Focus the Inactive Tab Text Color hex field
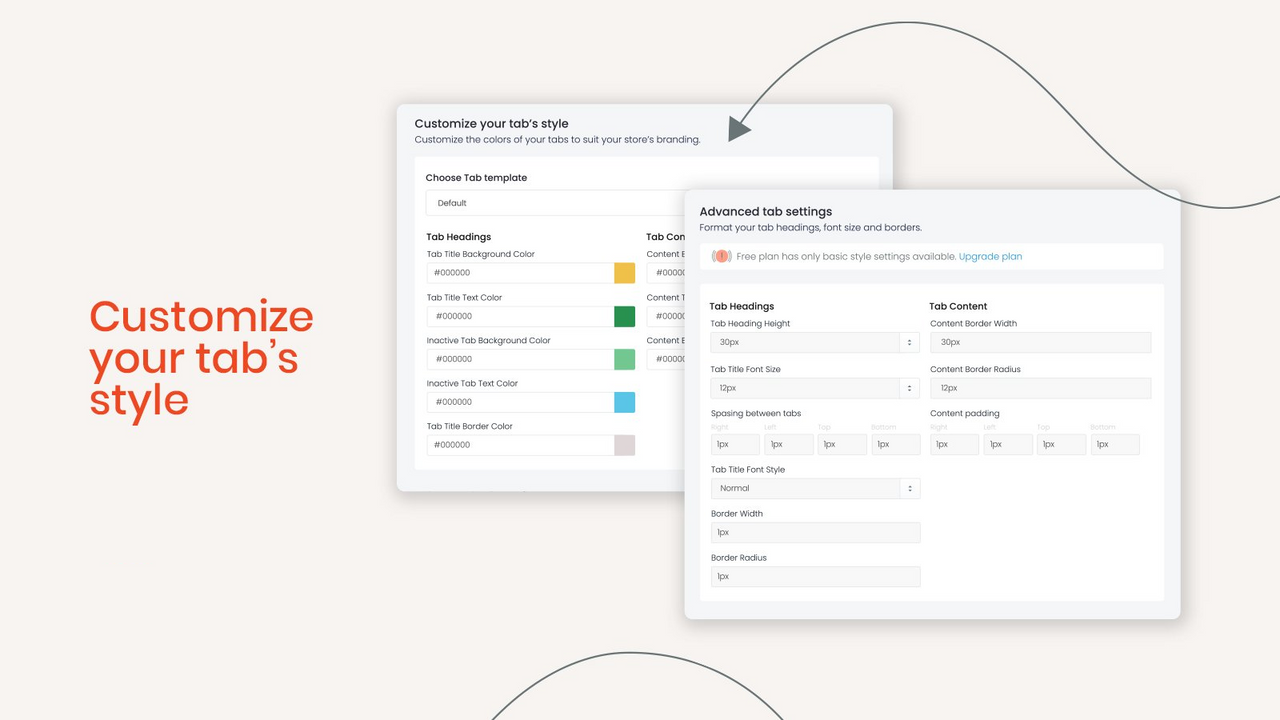Viewport: 1280px width, 720px height. [x=520, y=402]
